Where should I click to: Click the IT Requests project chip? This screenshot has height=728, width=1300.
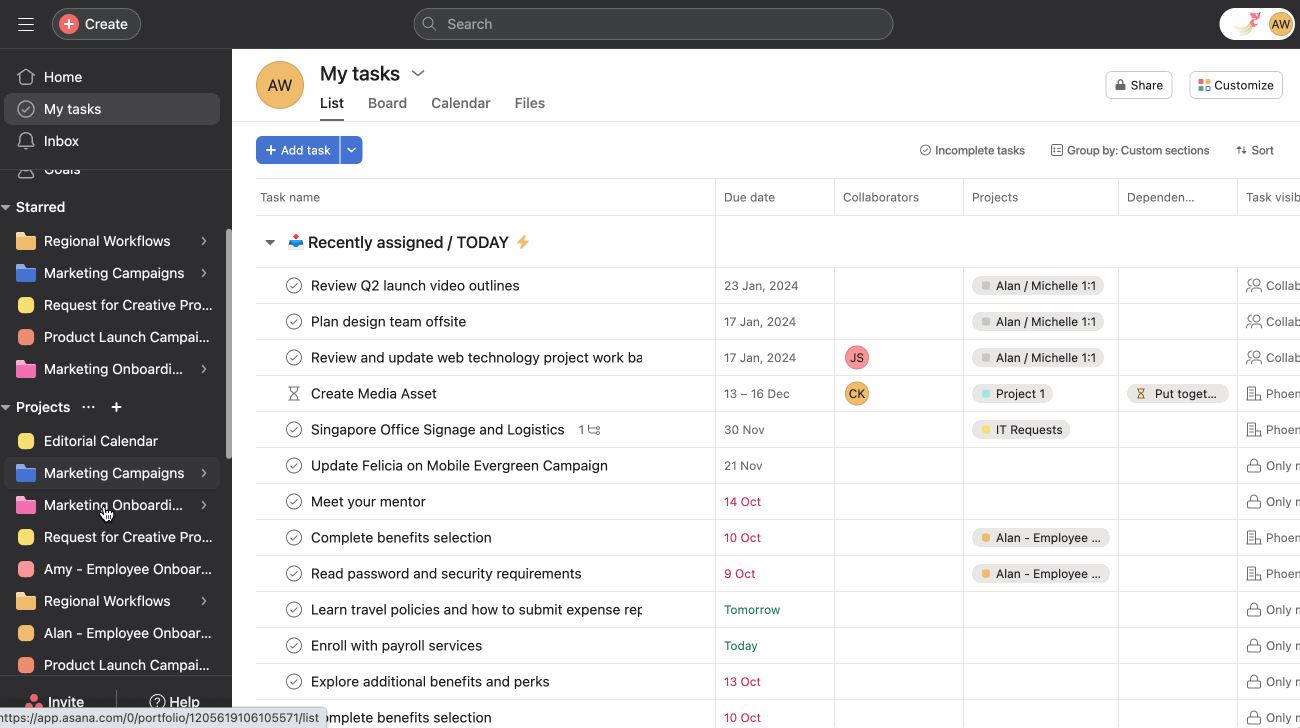(1021, 430)
